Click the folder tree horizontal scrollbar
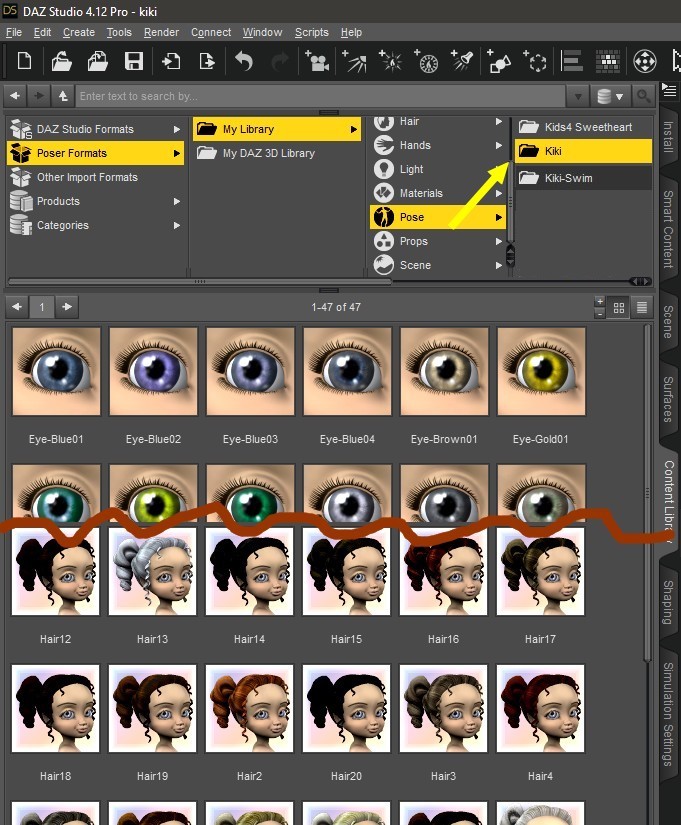681x825 pixels. click(x=200, y=281)
